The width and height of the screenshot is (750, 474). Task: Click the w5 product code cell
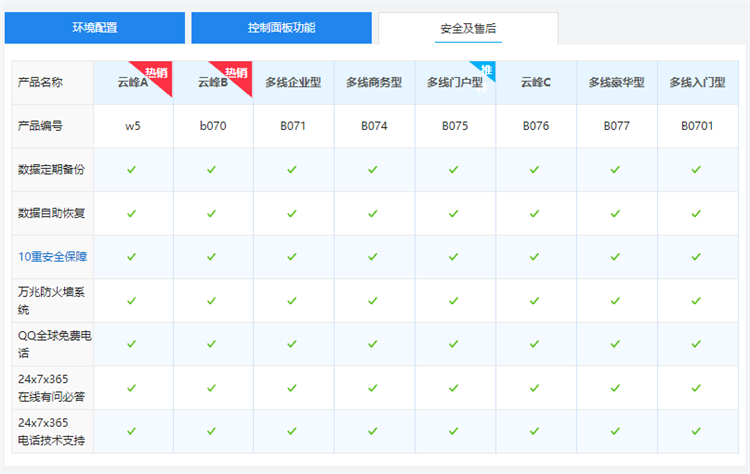pos(132,127)
